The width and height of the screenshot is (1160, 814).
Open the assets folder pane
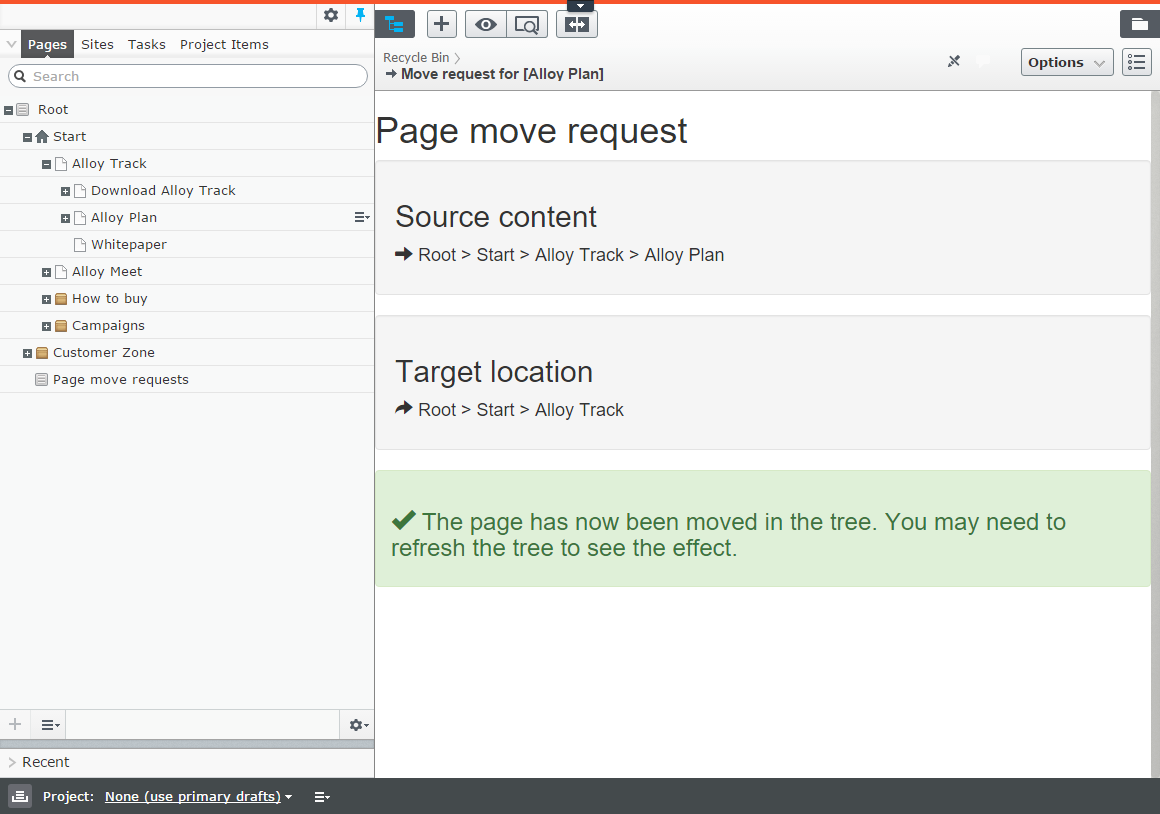click(x=1139, y=25)
